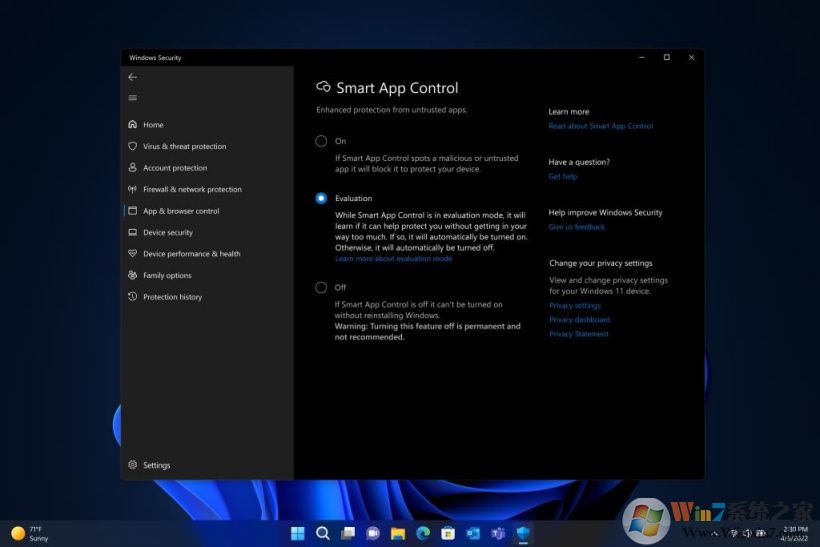The image size is (820, 547).
Task: Go to App & browser control
Action: (x=180, y=211)
